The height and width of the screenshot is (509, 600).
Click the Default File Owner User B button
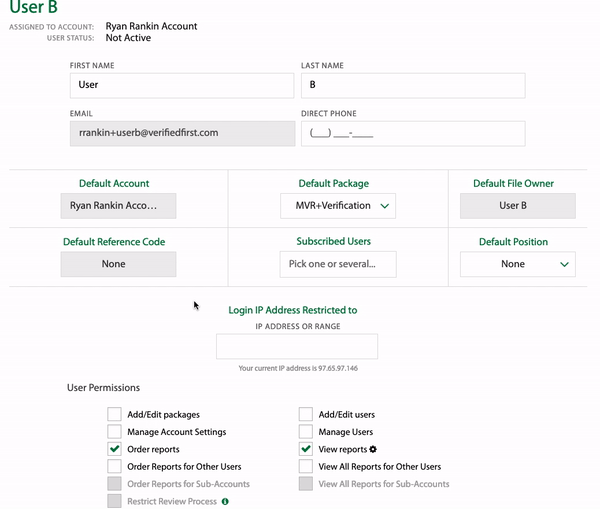click(518, 206)
